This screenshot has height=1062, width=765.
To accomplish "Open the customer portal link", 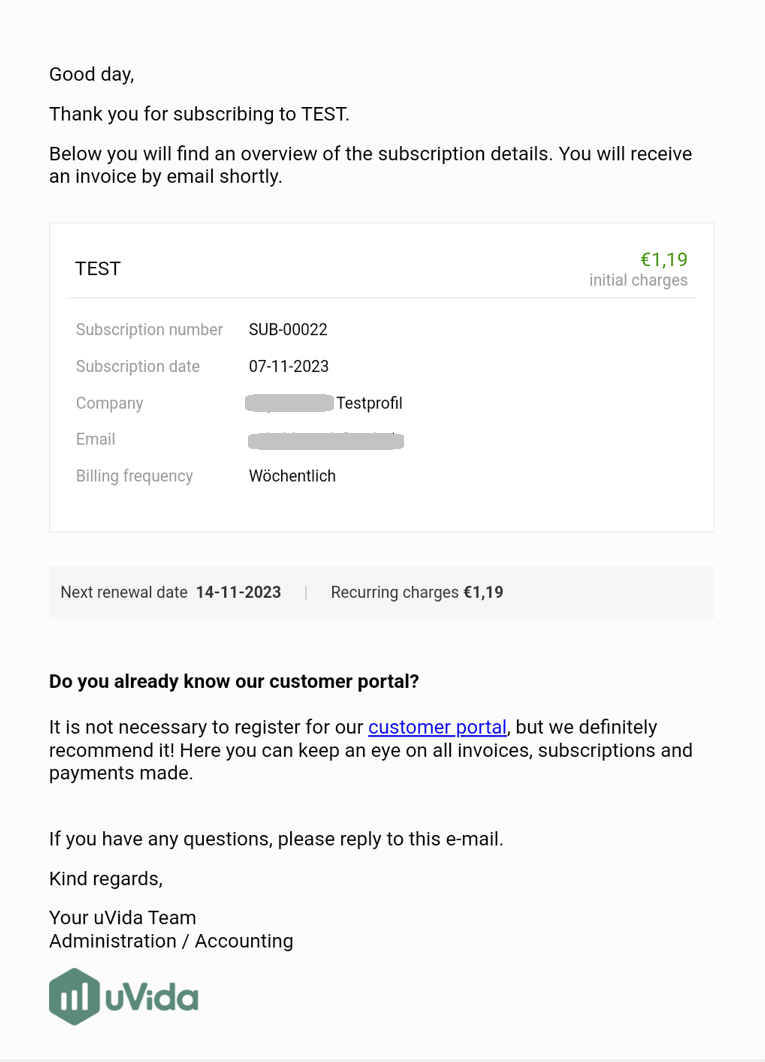I will tap(437, 727).
